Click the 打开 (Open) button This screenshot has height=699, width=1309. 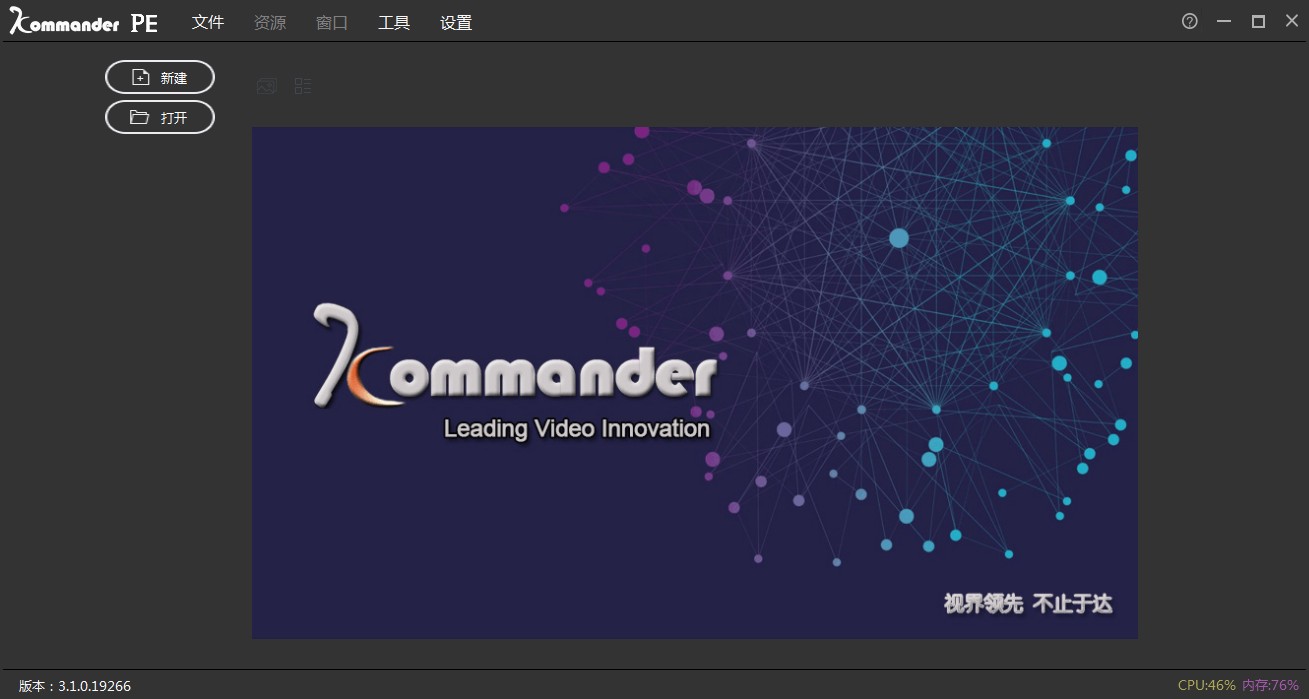tap(160, 117)
